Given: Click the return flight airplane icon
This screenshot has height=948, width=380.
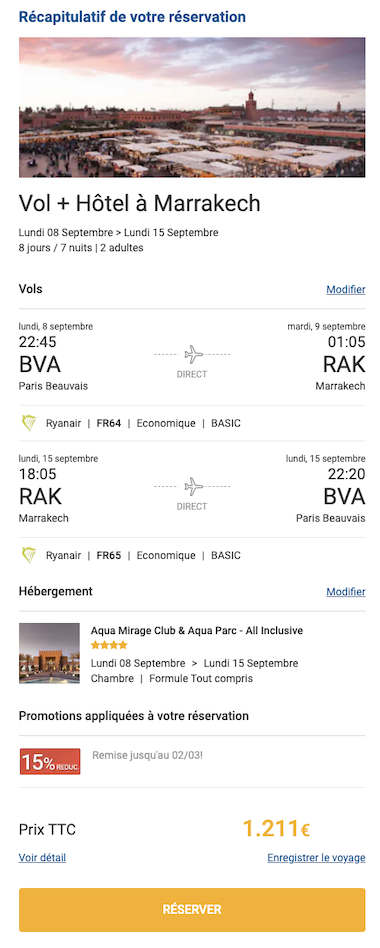Looking at the screenshot, I should tap(192, 486).
